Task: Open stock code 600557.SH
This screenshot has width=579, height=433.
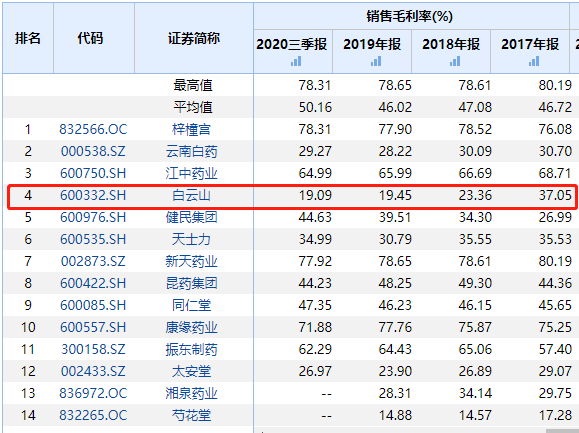Action: [93, 327]
